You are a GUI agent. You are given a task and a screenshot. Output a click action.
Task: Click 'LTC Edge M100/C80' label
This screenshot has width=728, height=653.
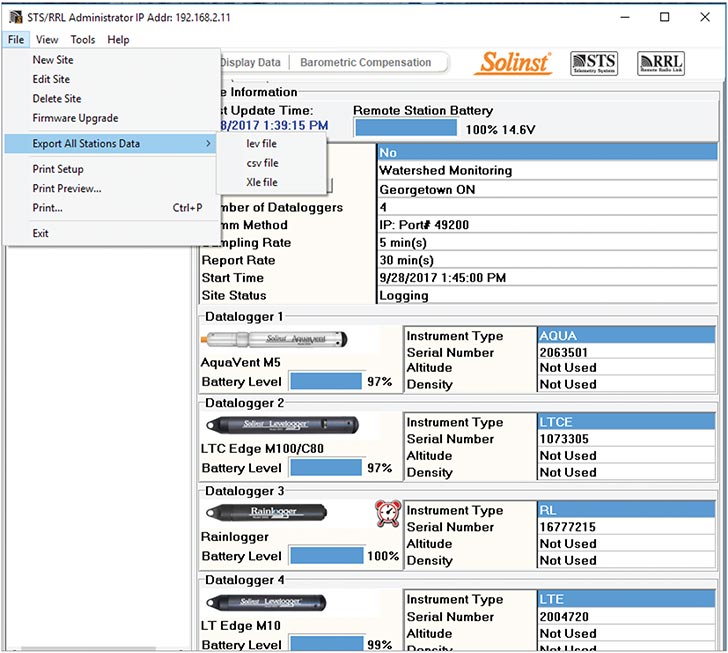(x=262, y=449)
